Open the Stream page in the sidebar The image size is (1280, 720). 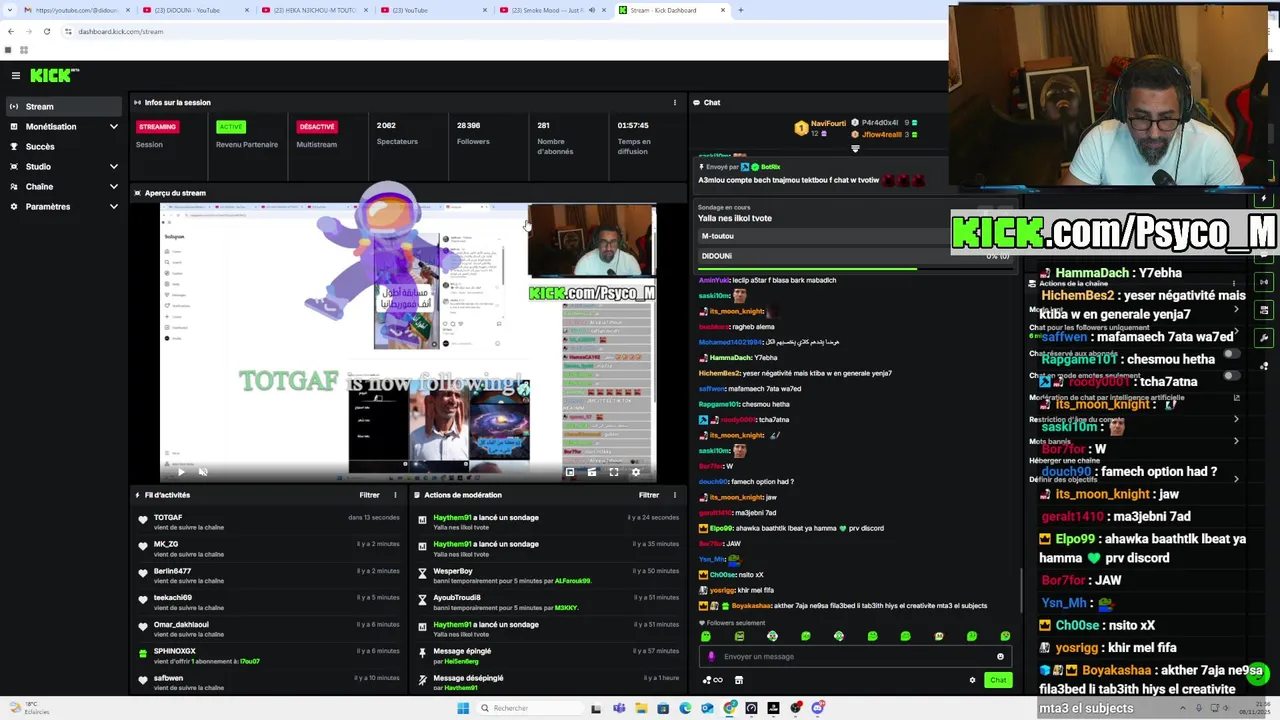(62, 106)
